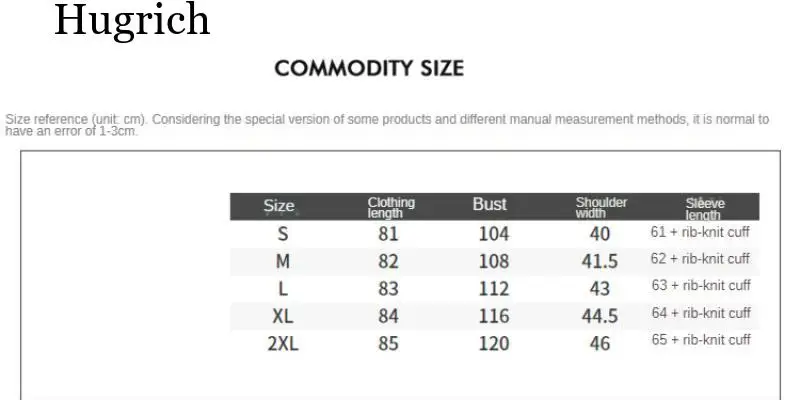Select the Clothing length column header

pos(391,207)
